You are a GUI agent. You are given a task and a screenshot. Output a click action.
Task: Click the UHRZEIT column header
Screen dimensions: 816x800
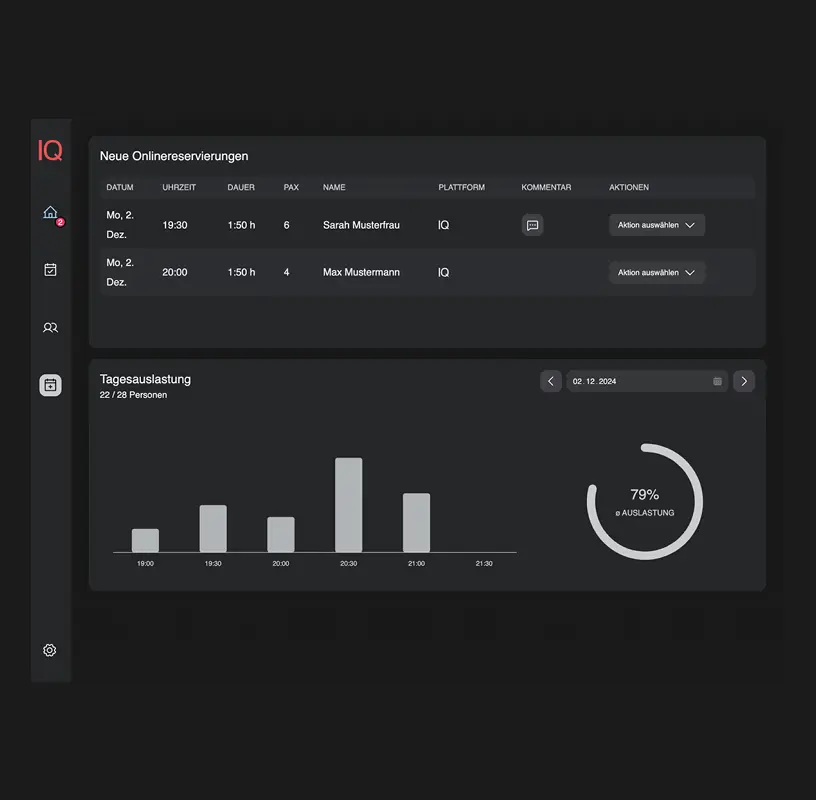[x=179, y=187]
